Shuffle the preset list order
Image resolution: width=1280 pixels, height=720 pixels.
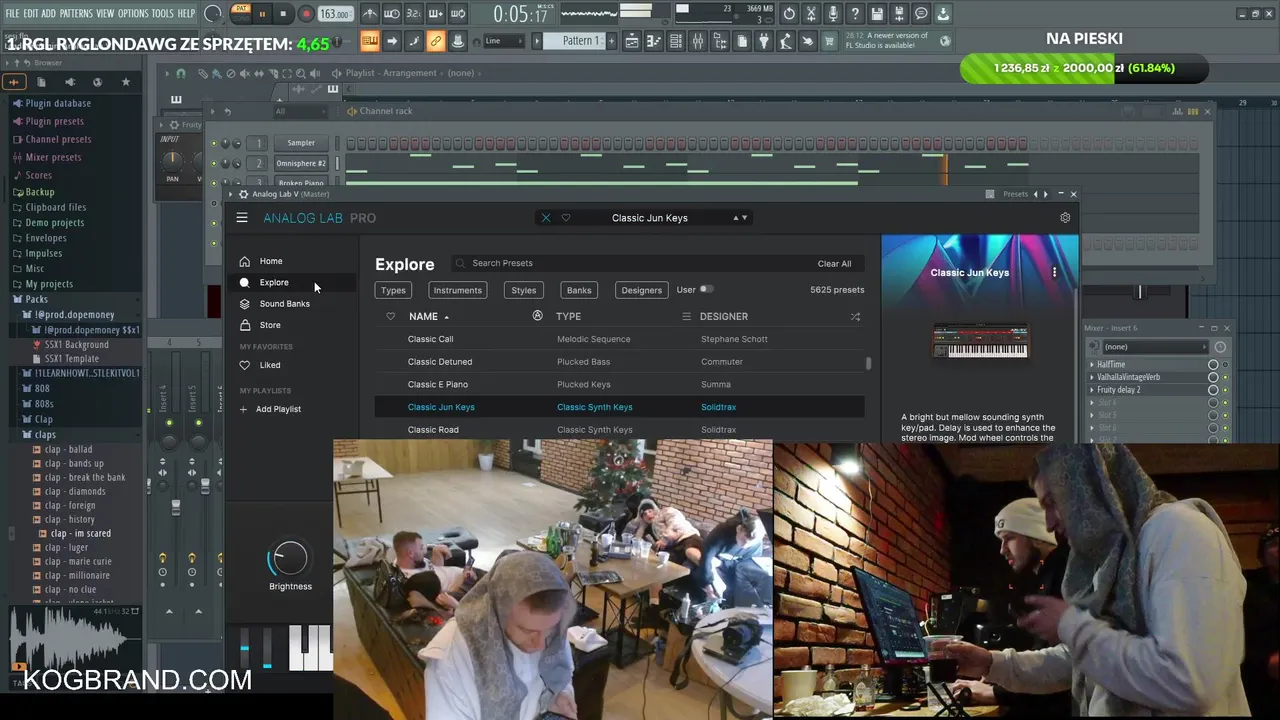[855, 316]
